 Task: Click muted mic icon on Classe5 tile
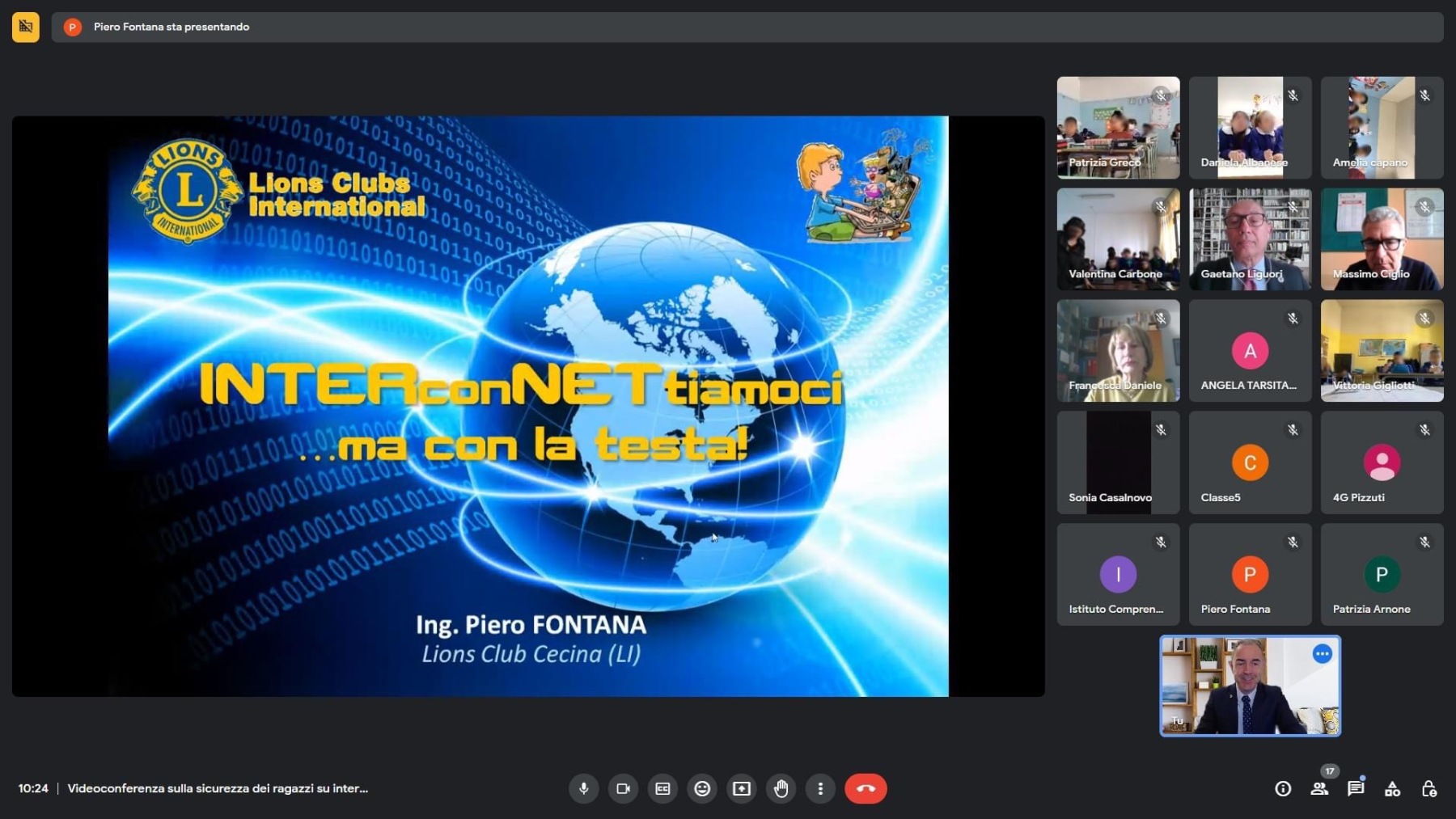(1293, 430)
